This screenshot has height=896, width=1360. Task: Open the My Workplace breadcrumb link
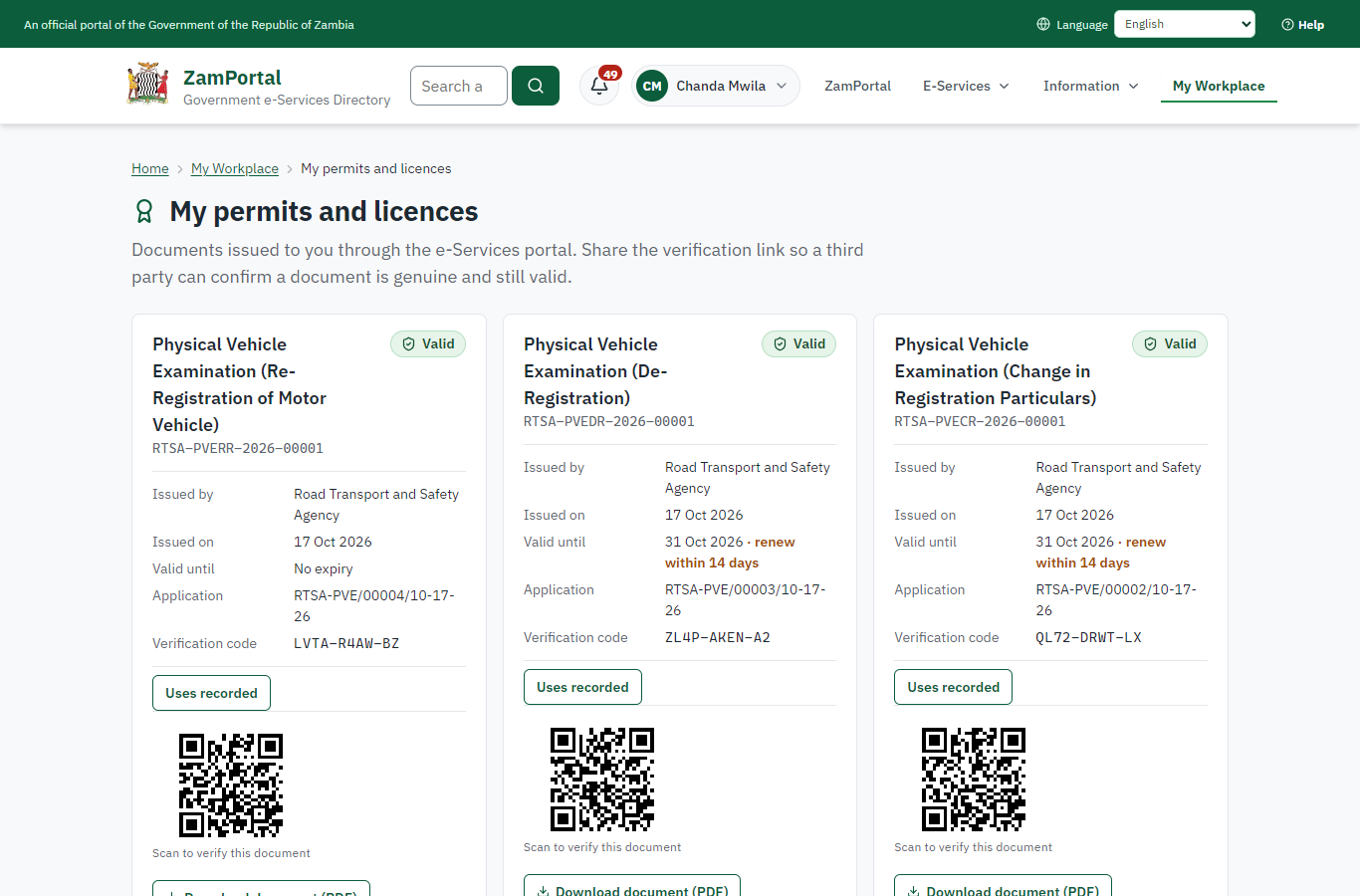(235, 168)
